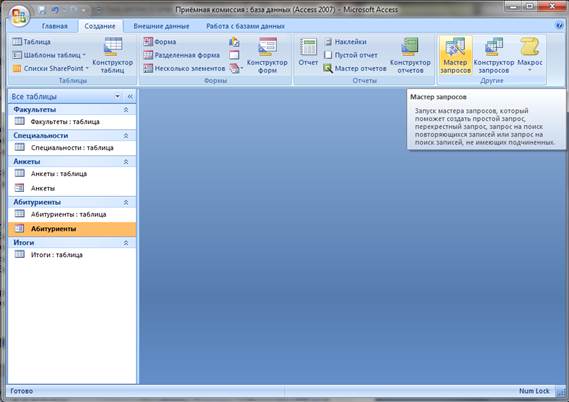Create a Разделенная форма split form

coord(182,55)
